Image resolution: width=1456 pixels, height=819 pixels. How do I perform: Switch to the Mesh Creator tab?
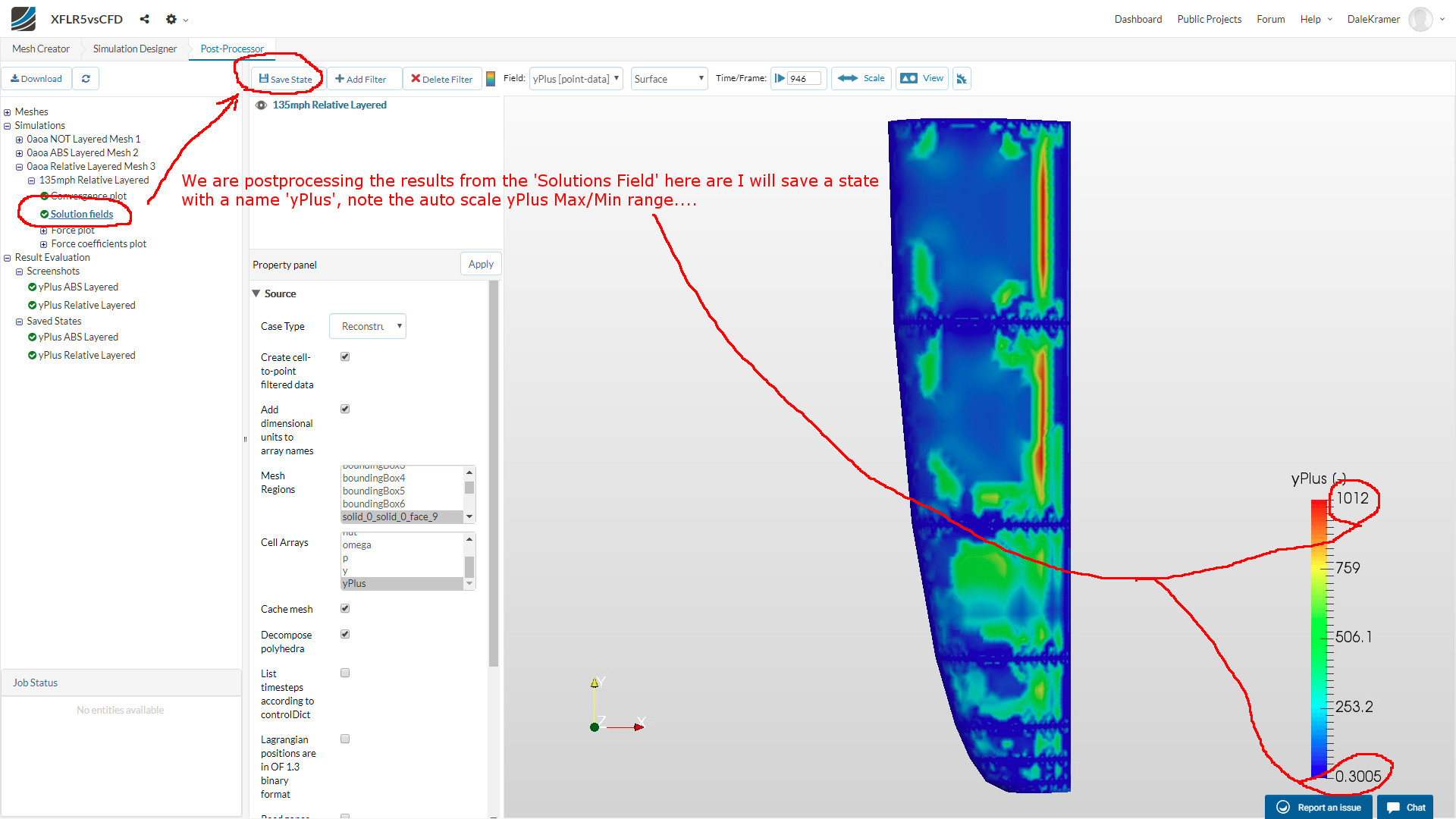pos(41,49)
